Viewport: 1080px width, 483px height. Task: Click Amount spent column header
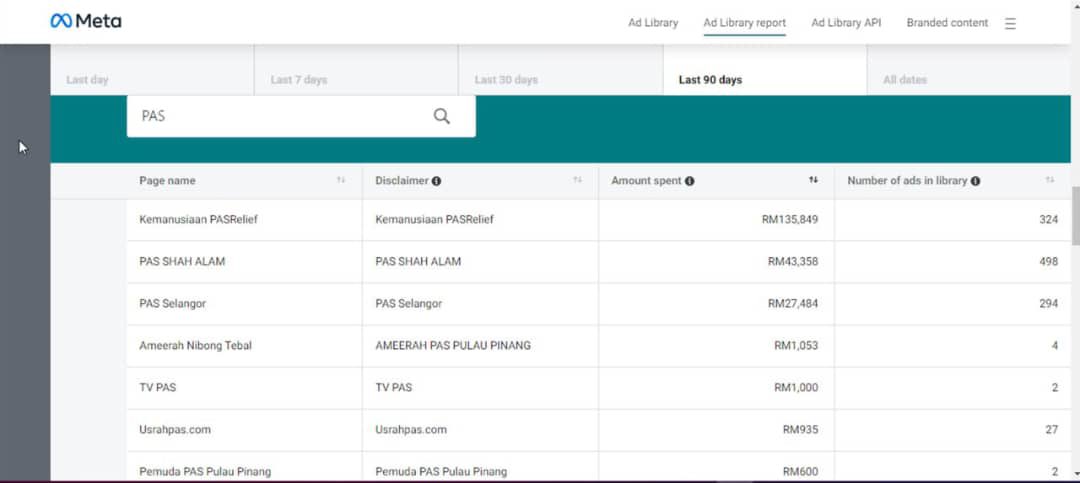pos(646,181)
